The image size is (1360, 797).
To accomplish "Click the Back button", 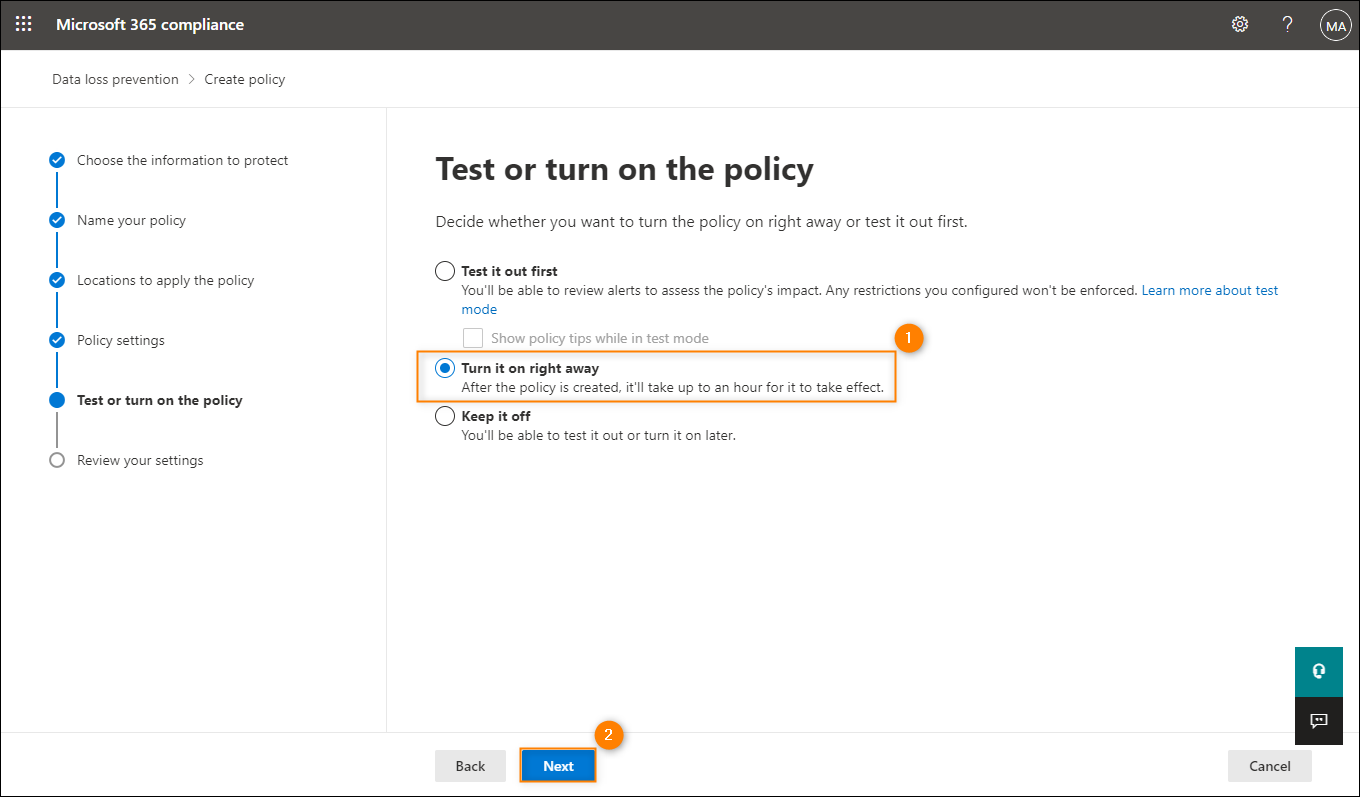I will (x=470, y=766).
